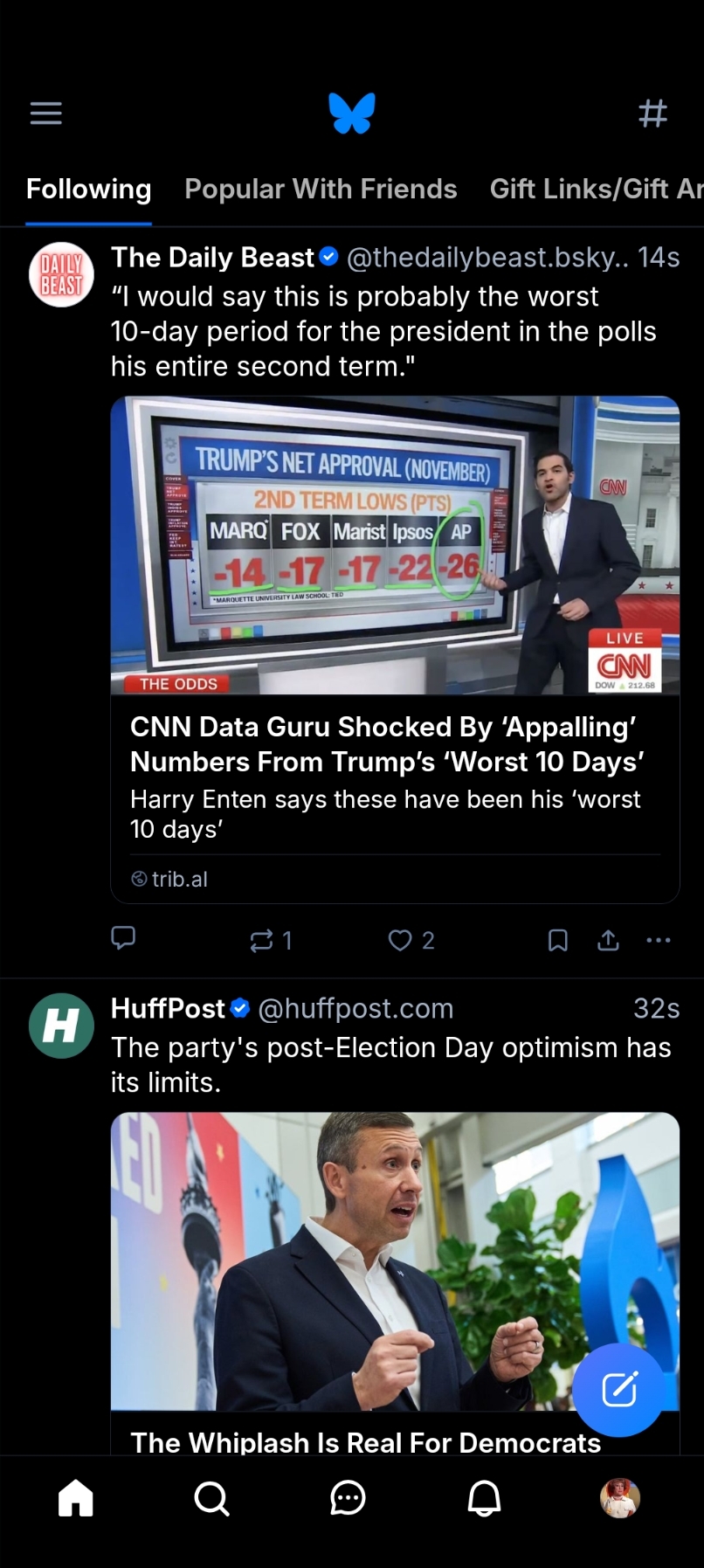
Task: Open feeds via the hashtag icon
Action: pos(652,113)
